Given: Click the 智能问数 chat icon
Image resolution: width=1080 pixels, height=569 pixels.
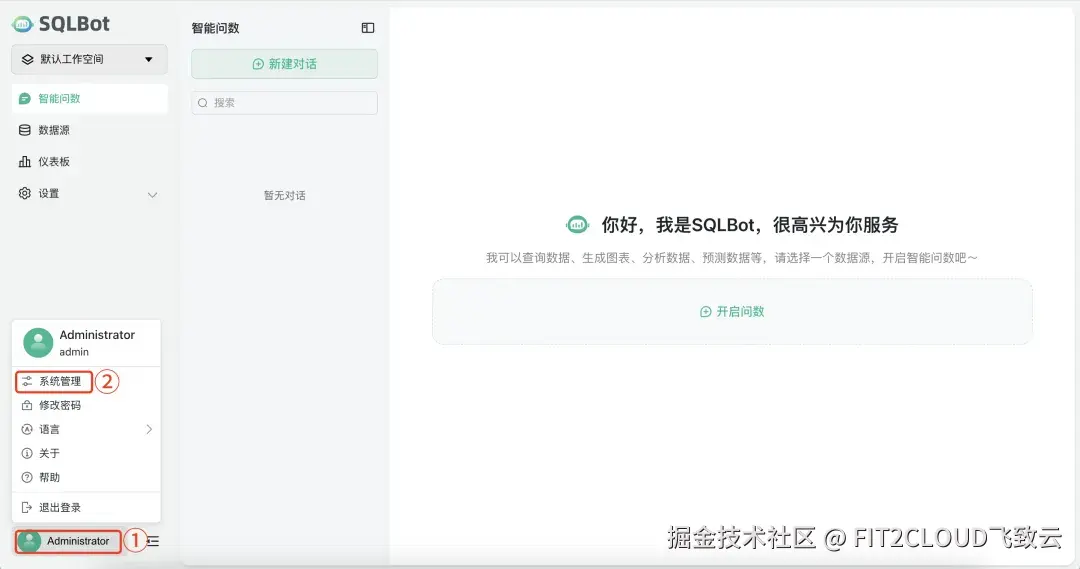Looking at the screenshot, I should pyautogui.click(x=25, y=99).
